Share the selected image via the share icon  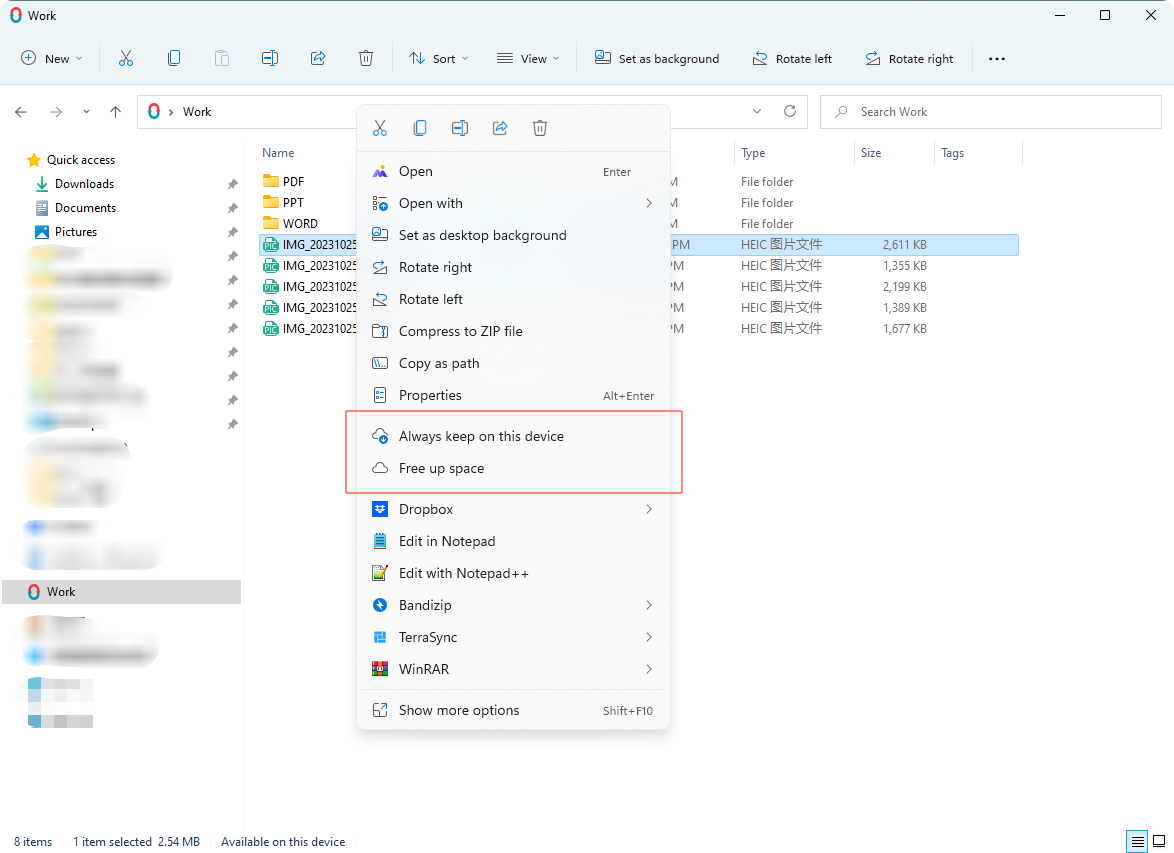pos(500,128)
